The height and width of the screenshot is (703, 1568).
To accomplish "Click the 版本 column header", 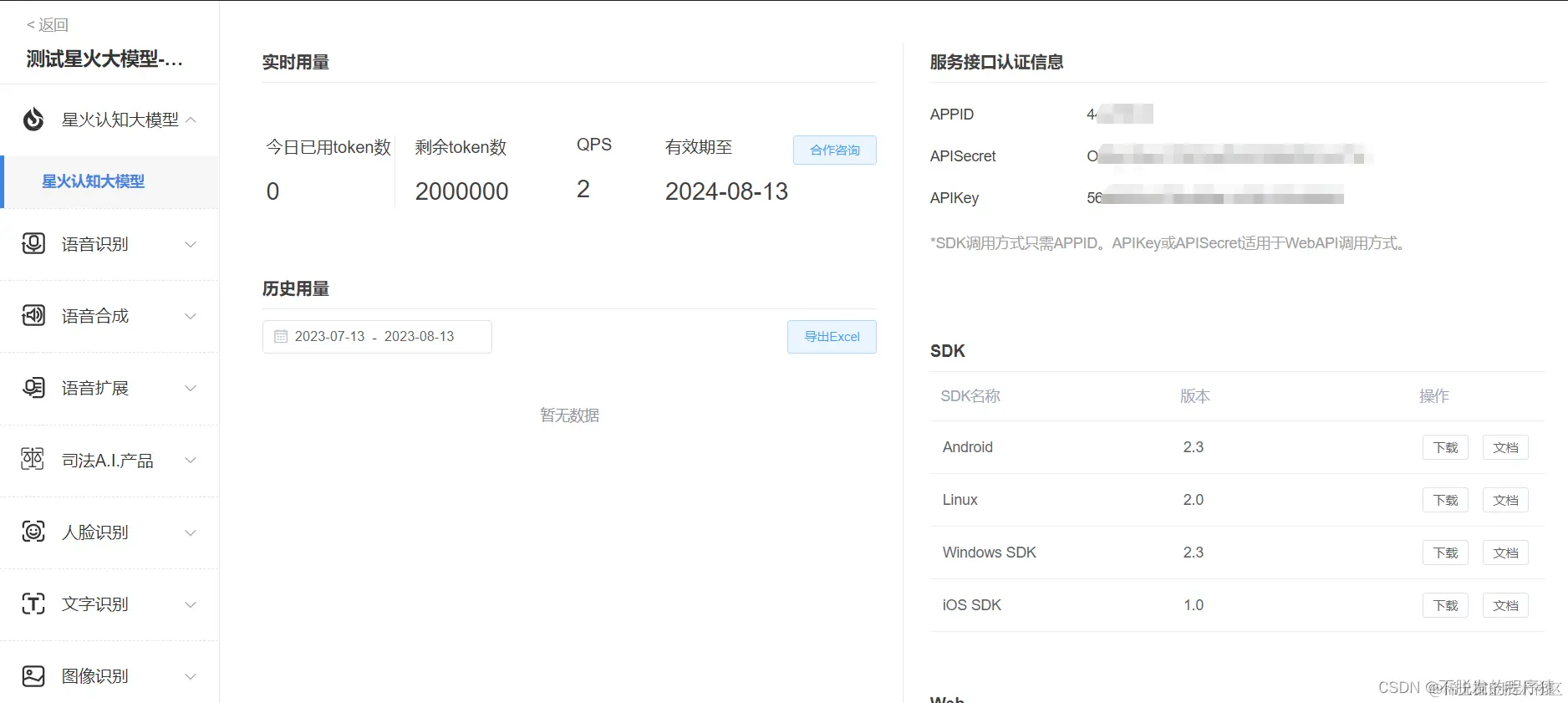I will (1195, 396).
